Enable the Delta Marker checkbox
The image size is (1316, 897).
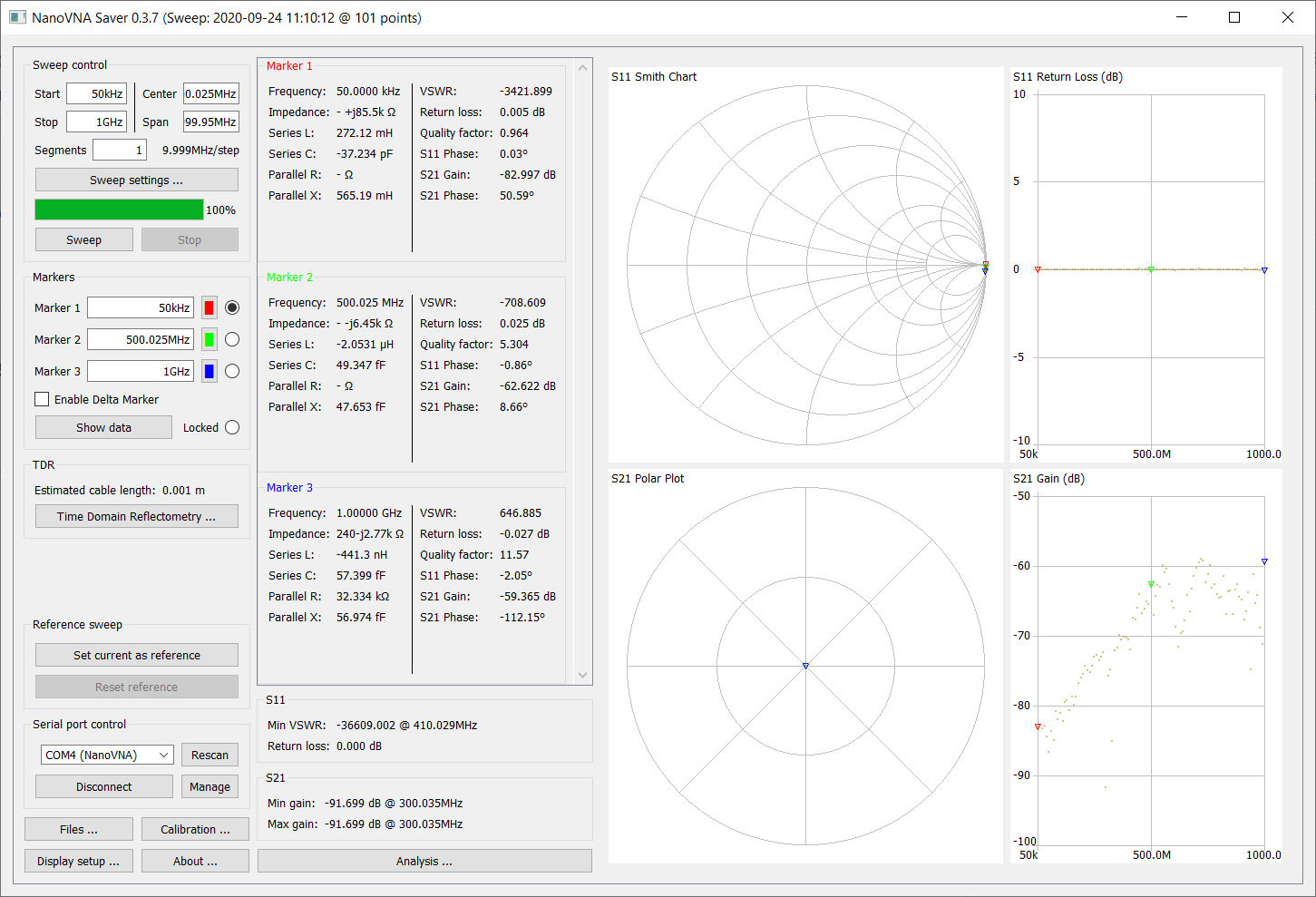coord(42,399)
